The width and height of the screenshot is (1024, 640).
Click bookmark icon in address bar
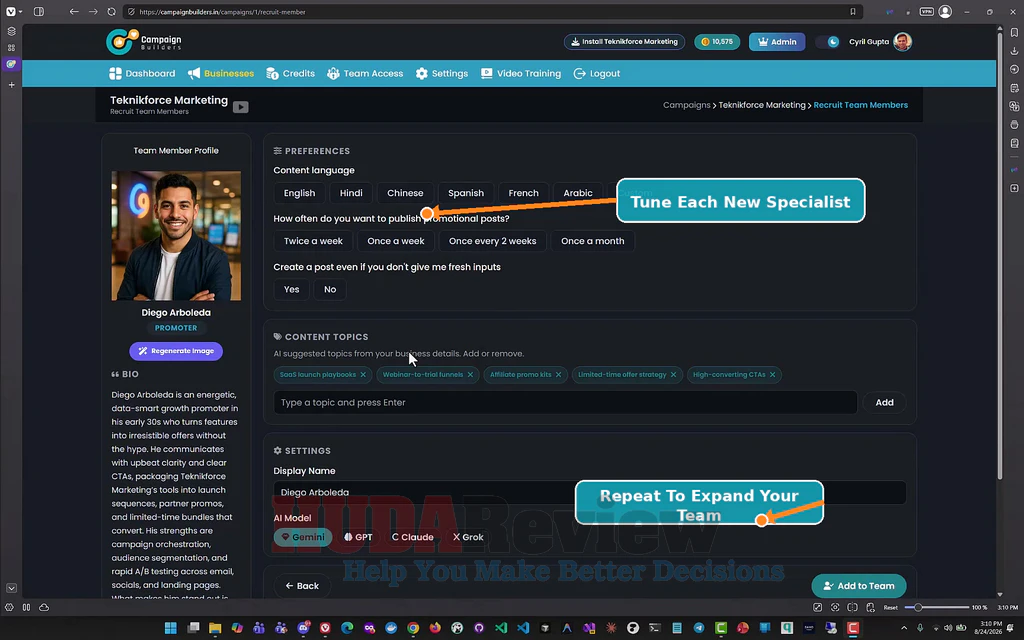[853, 12]
